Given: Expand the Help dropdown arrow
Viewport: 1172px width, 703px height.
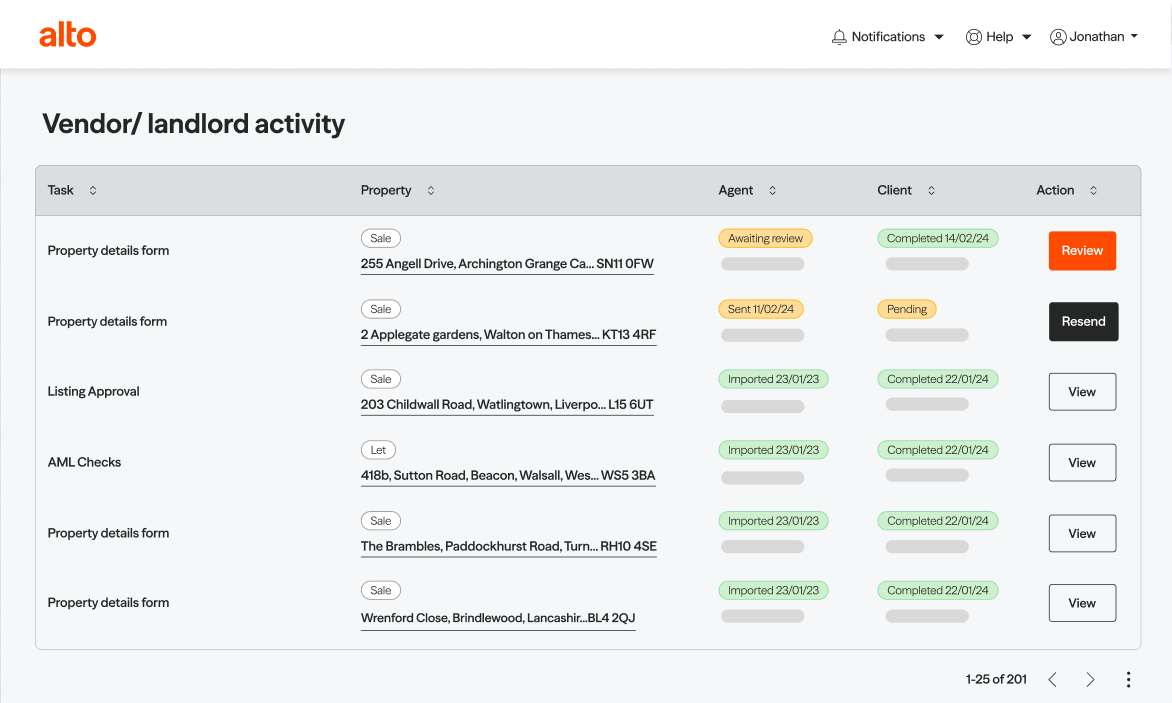Looking at the screenshot, I should click(1026, 37).
